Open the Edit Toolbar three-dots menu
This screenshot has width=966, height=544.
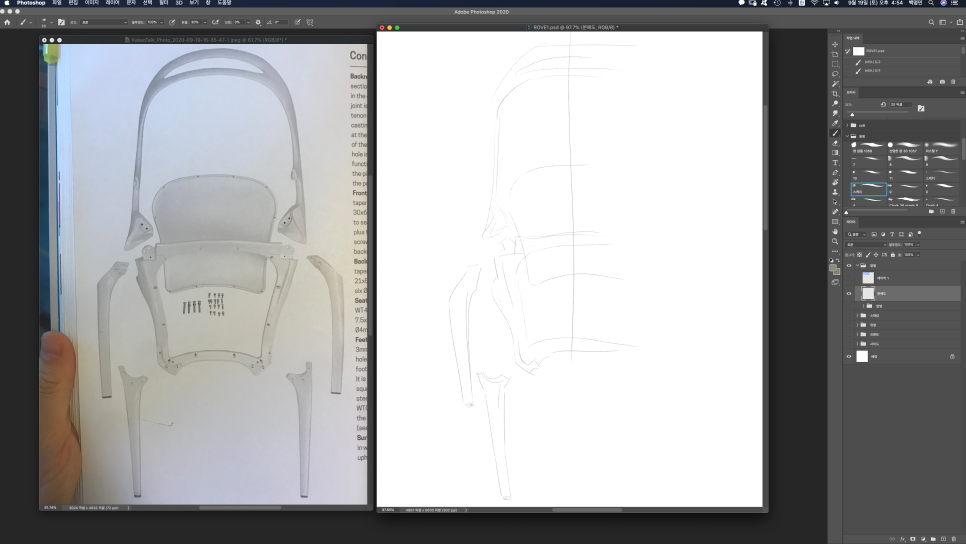(x=835, y=251)
